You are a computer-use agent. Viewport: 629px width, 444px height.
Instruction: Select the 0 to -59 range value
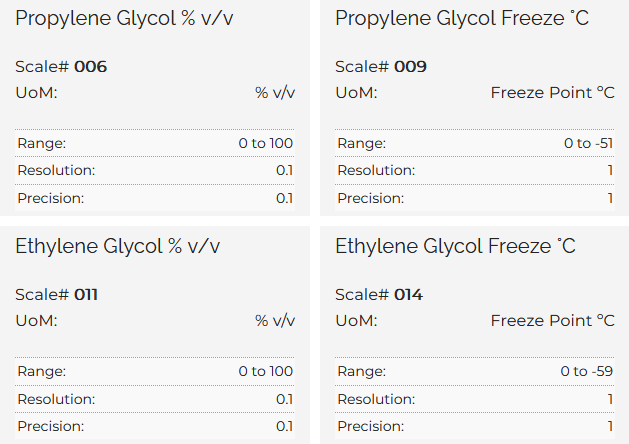[x=587, y=371]
